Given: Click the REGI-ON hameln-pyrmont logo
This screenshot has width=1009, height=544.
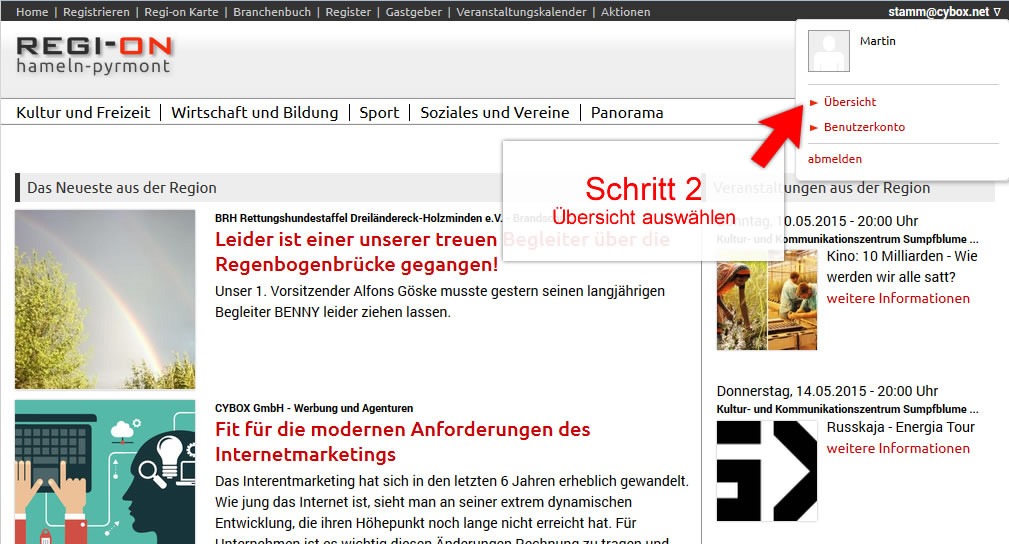Looking at the screenshot, I should point(94,56).
